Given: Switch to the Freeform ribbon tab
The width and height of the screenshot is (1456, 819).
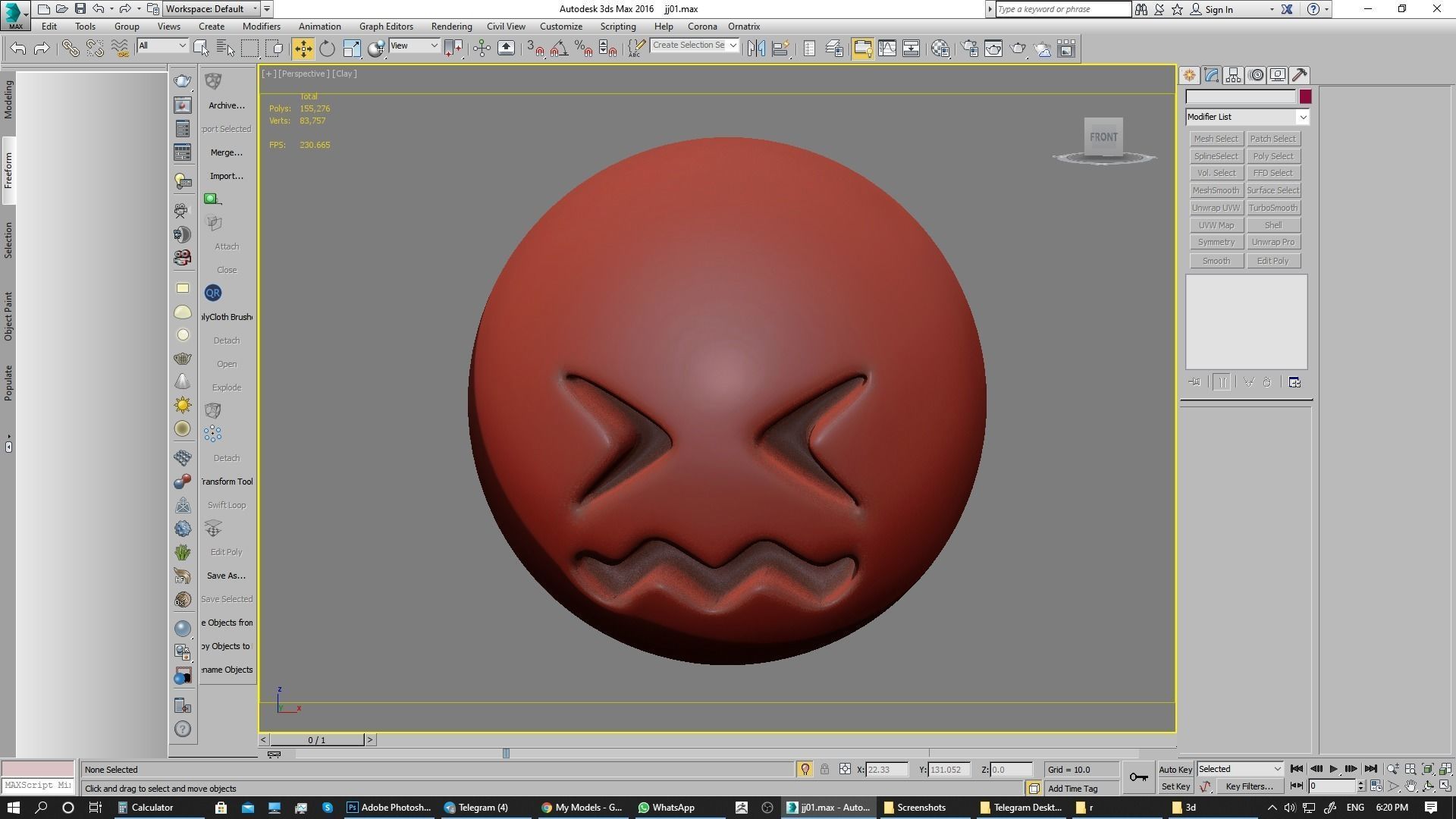Looking at the screenshot, I should pos(8,171).
